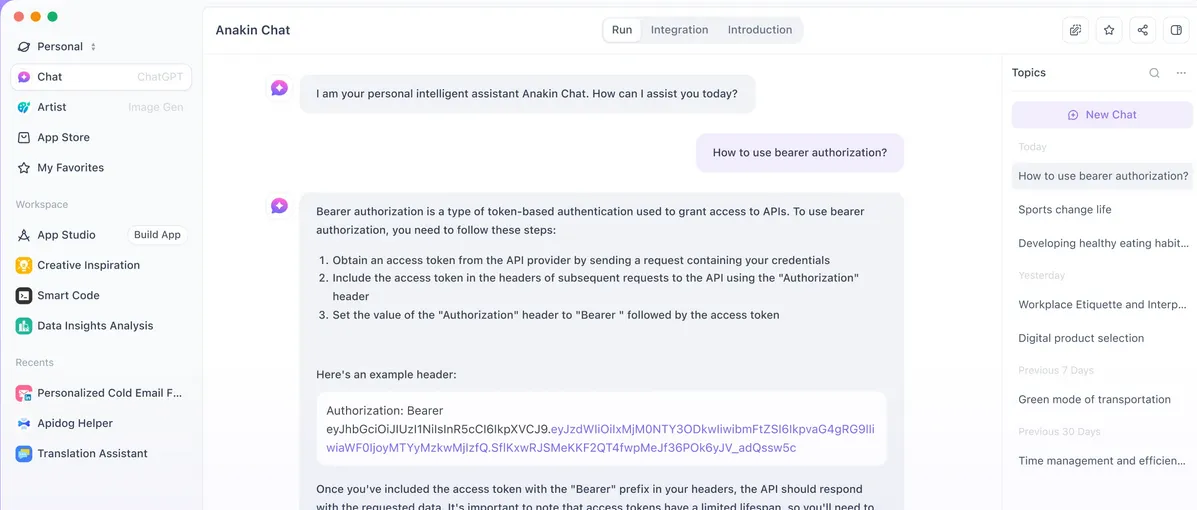Search topics with the magnifier icon
Viewport: 1197px width, 510px height.
tap(1154, 73)
